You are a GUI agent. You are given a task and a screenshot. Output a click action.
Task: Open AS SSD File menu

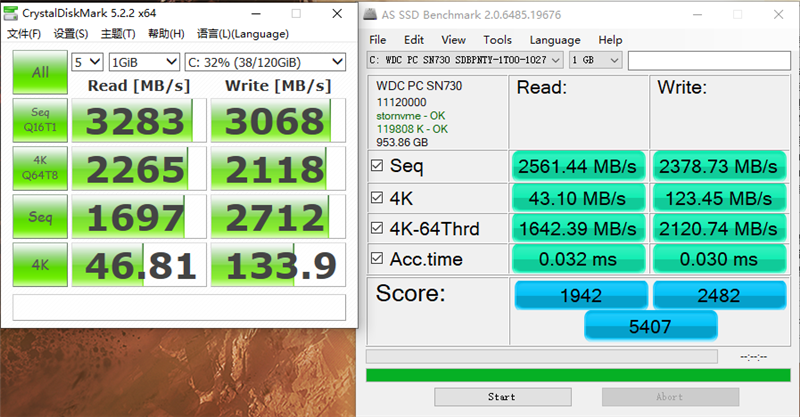tap(378, 40)
